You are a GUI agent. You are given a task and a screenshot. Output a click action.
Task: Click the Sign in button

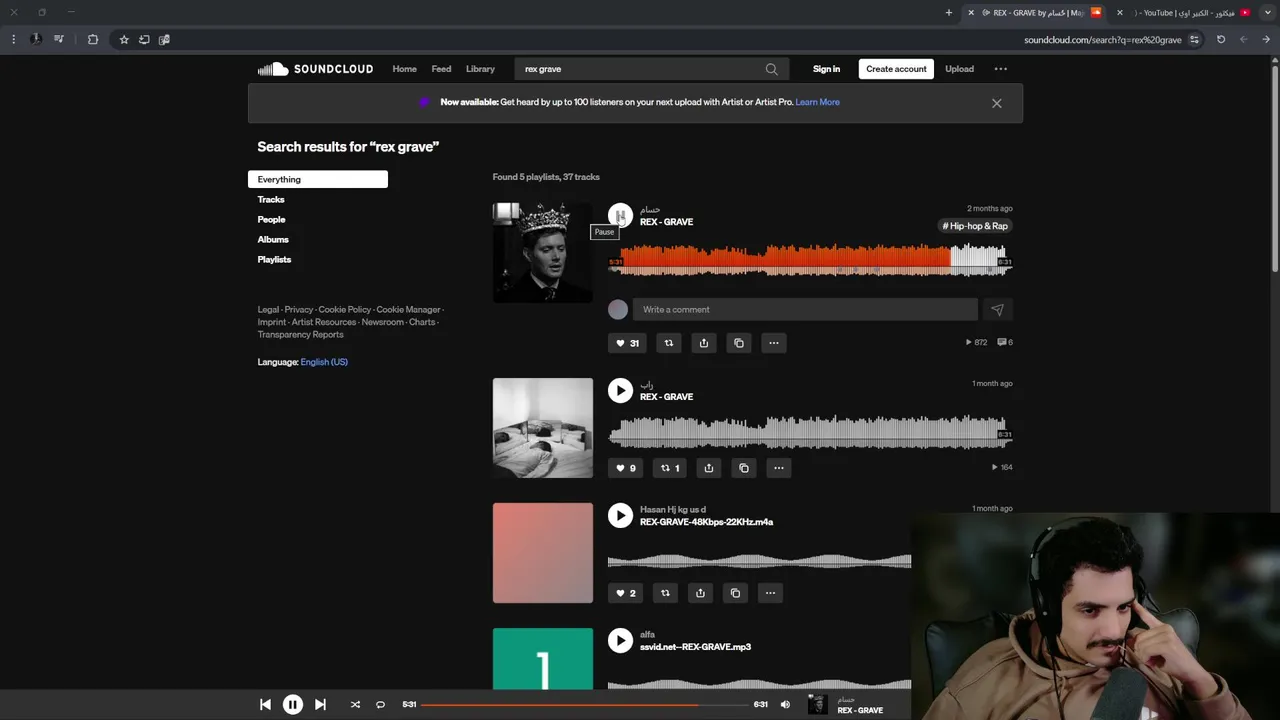[x=826, y=69]
